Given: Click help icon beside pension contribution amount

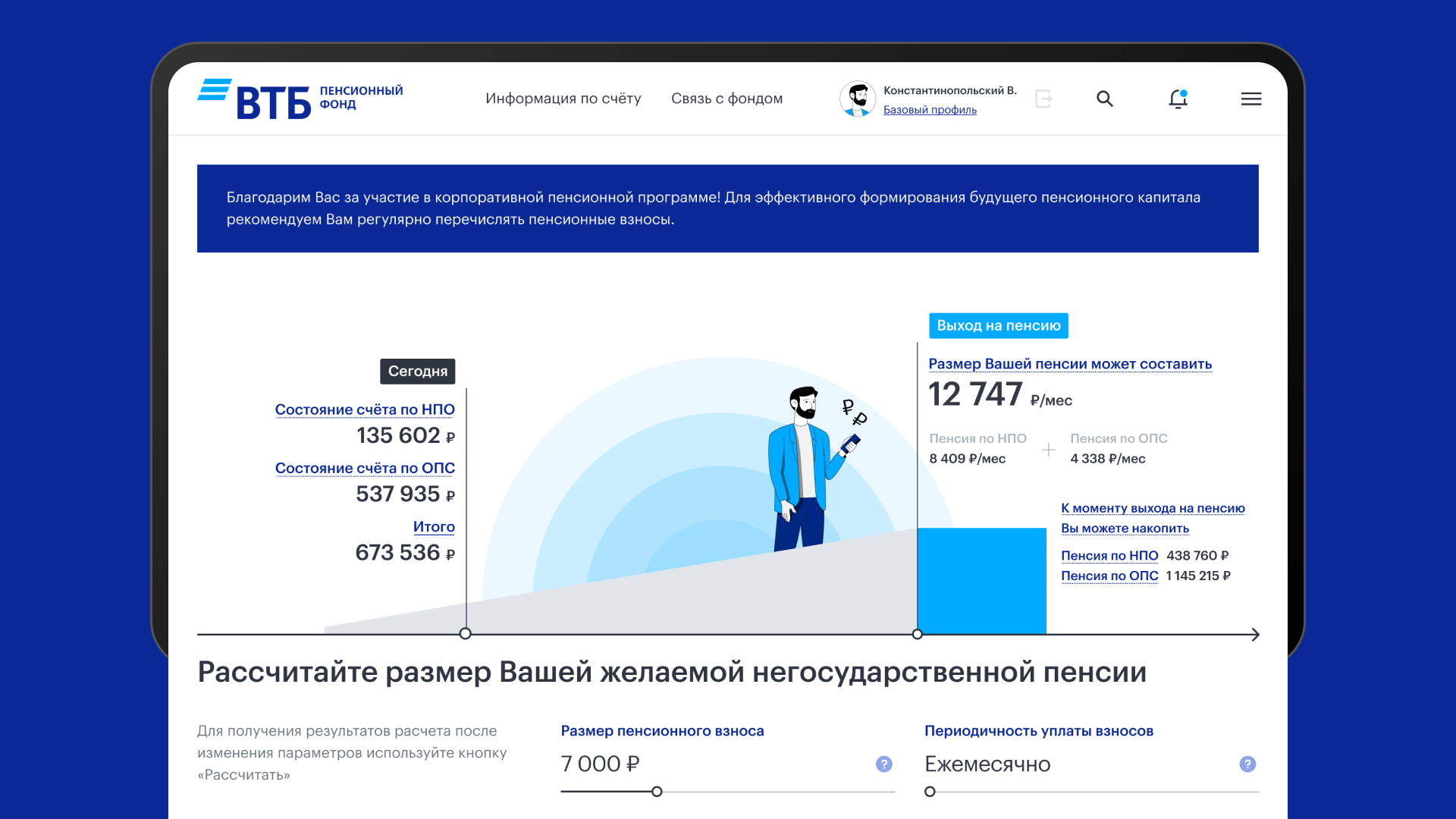Looking at the screenshot, I should [x=883, y=764].
